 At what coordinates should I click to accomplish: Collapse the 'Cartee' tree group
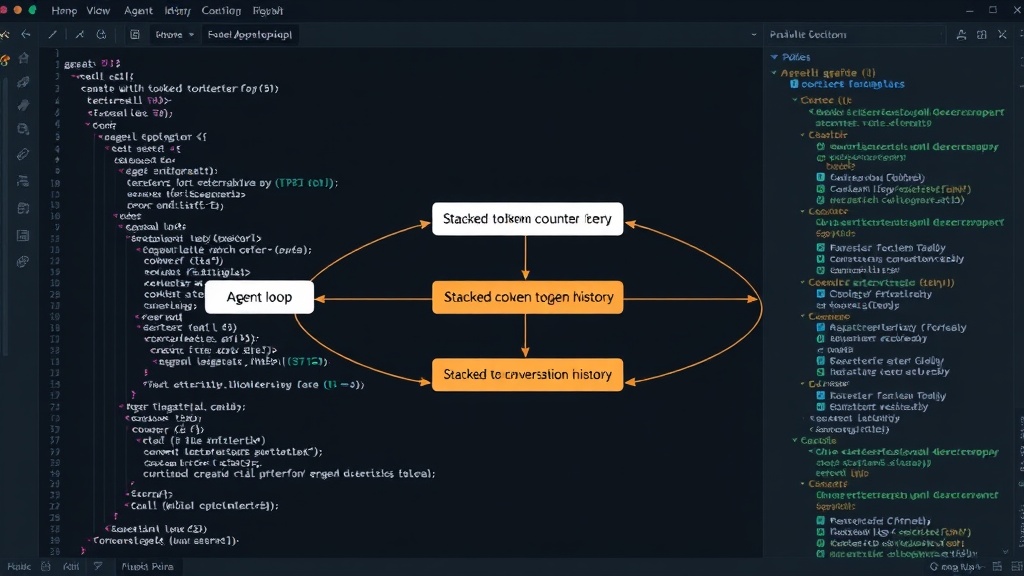tap(795, 100)
